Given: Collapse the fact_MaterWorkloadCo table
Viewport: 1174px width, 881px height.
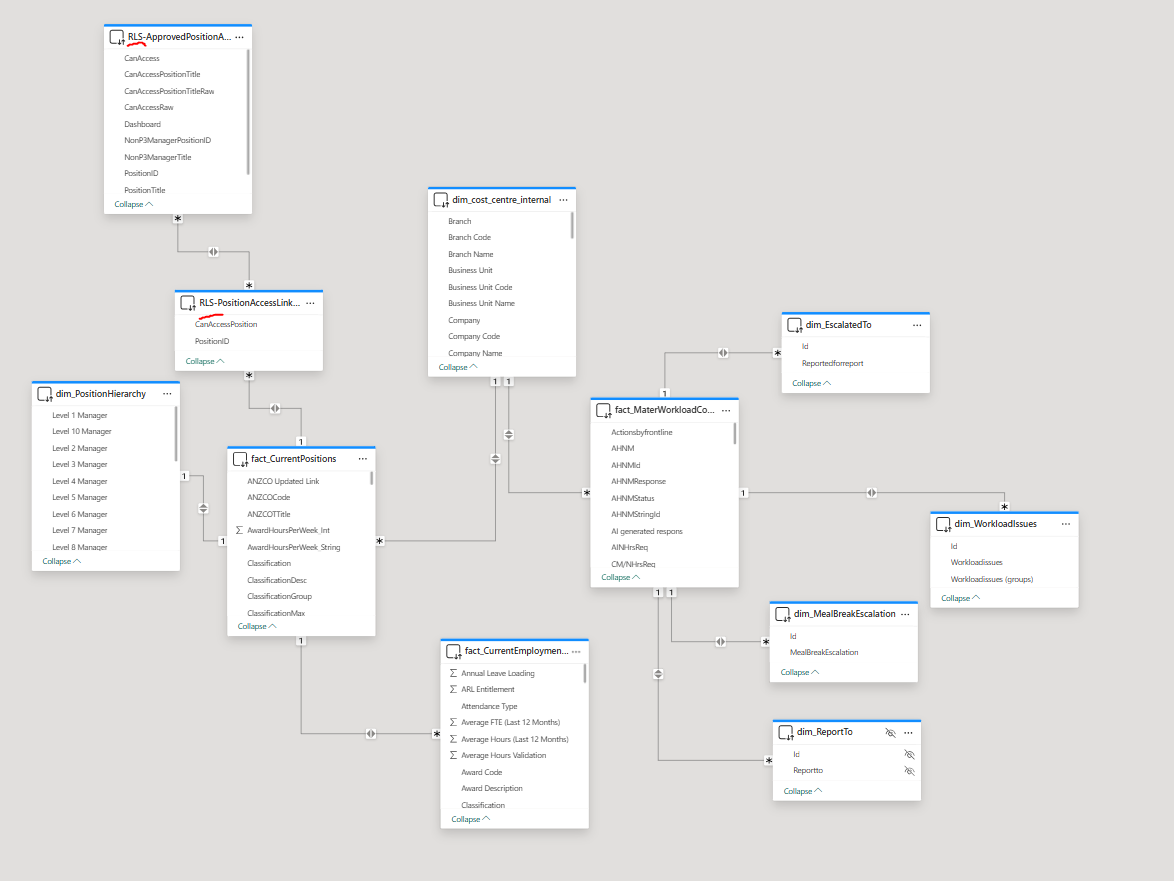Looking at the screenshot, I should [621, 578].
